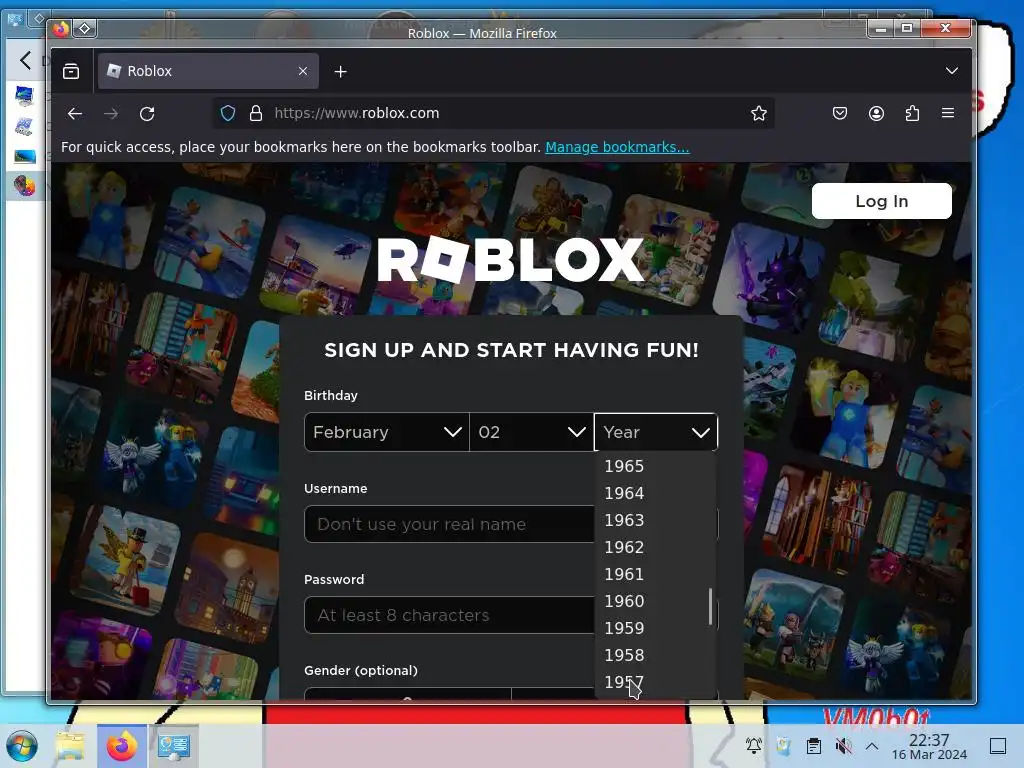
Task: Toggle the title bar pin diamond icon
Action: click(85, 28)
